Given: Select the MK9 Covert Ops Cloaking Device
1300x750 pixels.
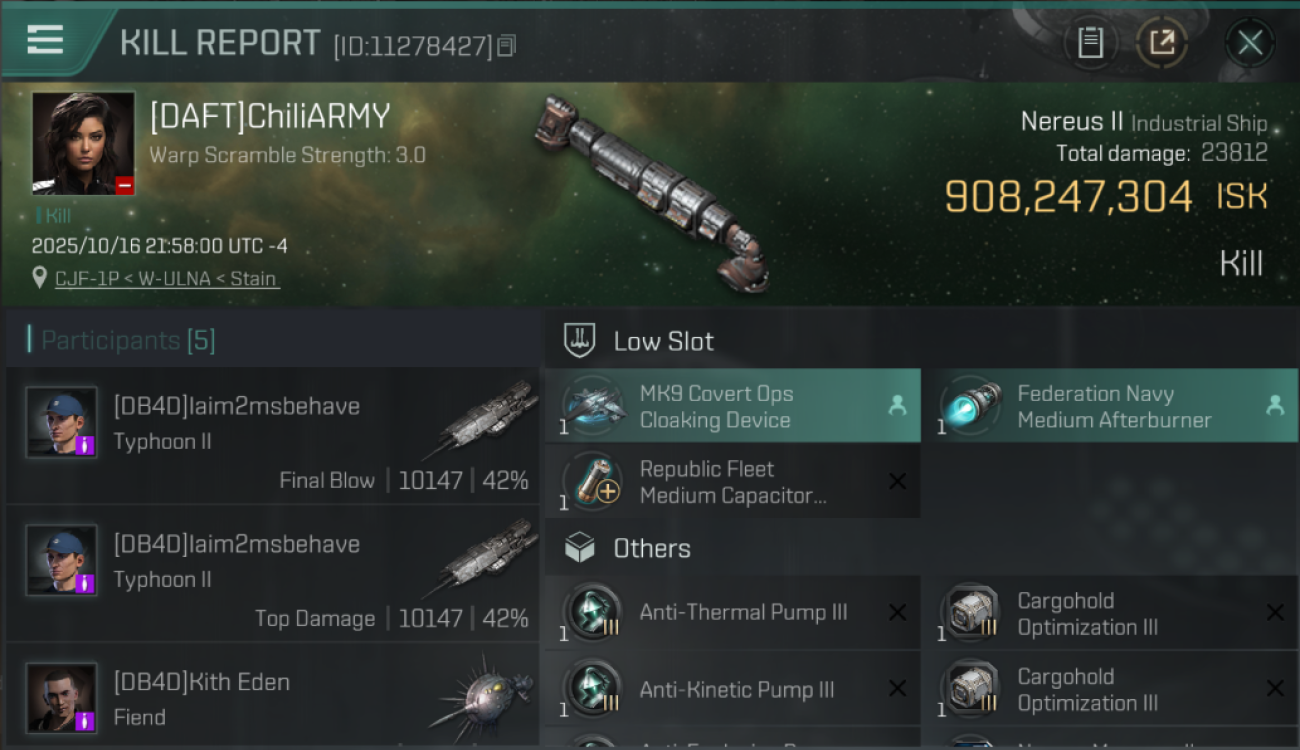Looking at the screenshot, I should tap(732, 406).
